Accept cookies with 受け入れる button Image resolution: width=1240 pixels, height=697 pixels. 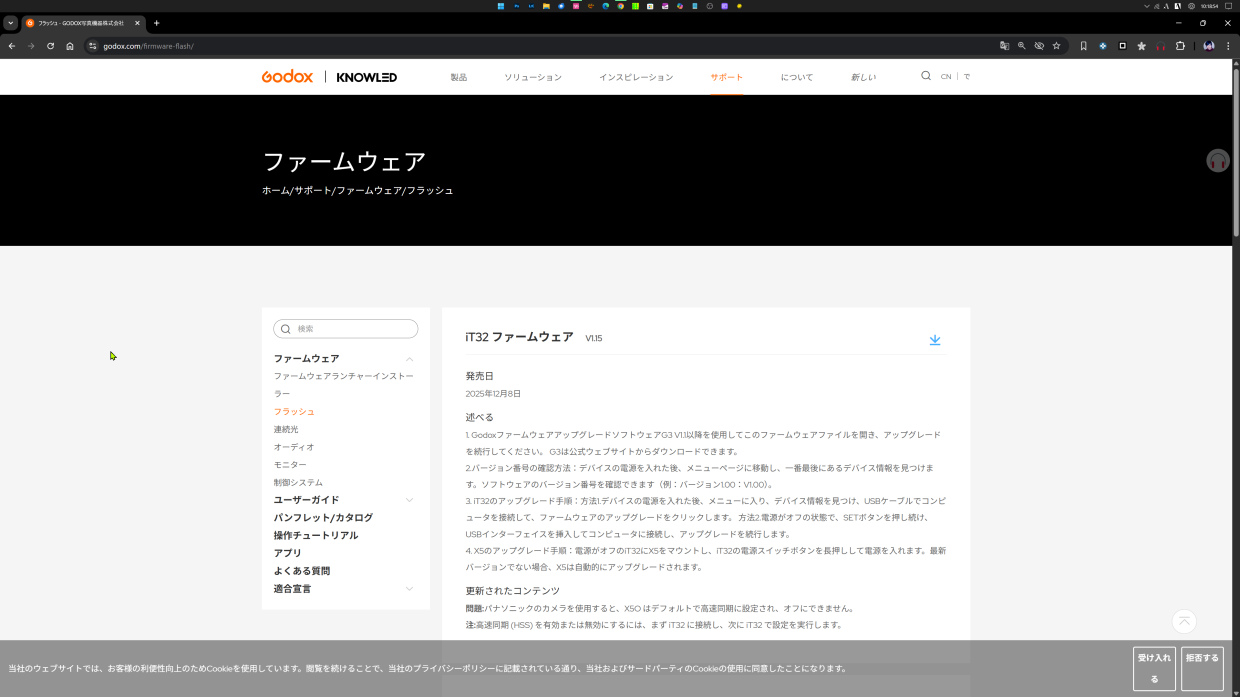1154,668
